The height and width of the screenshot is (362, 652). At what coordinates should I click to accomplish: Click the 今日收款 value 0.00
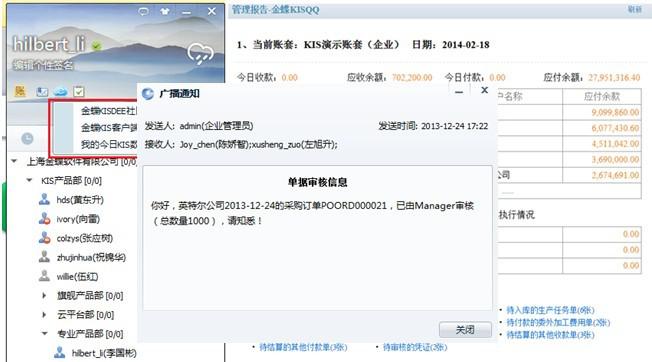(x=289, y=78)
